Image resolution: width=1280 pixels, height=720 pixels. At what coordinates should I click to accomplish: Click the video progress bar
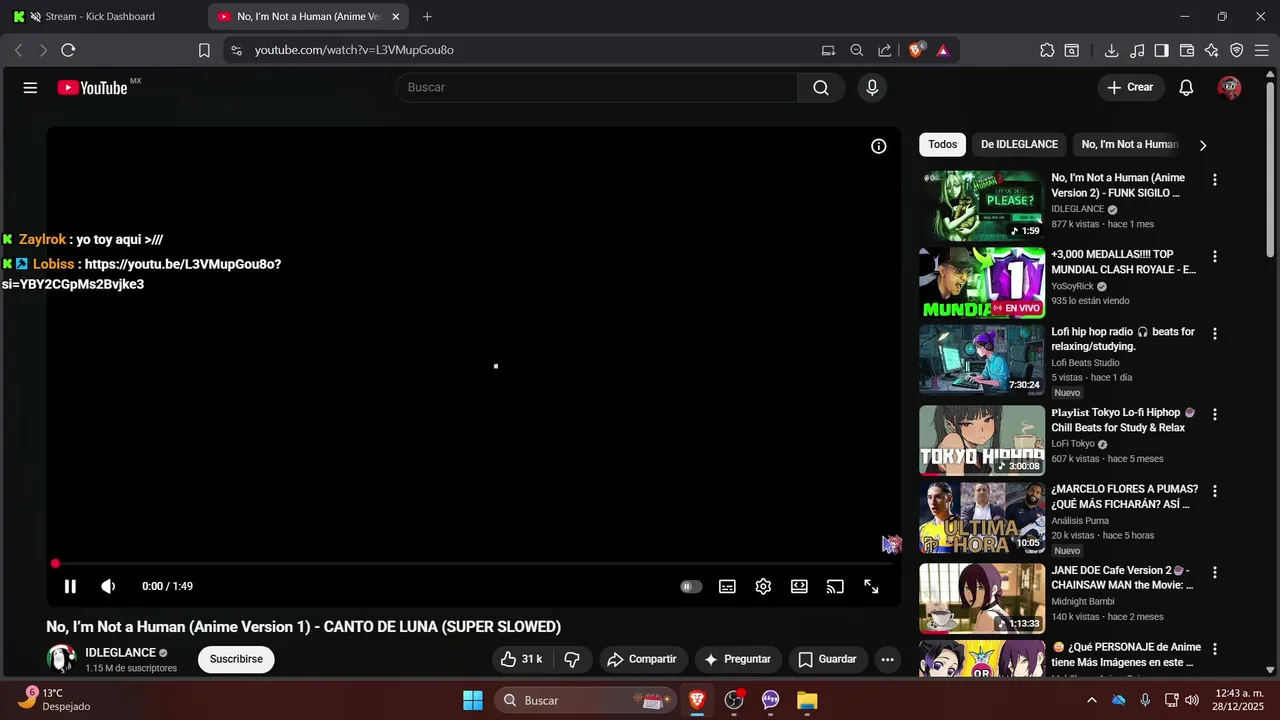pos(473,564)
